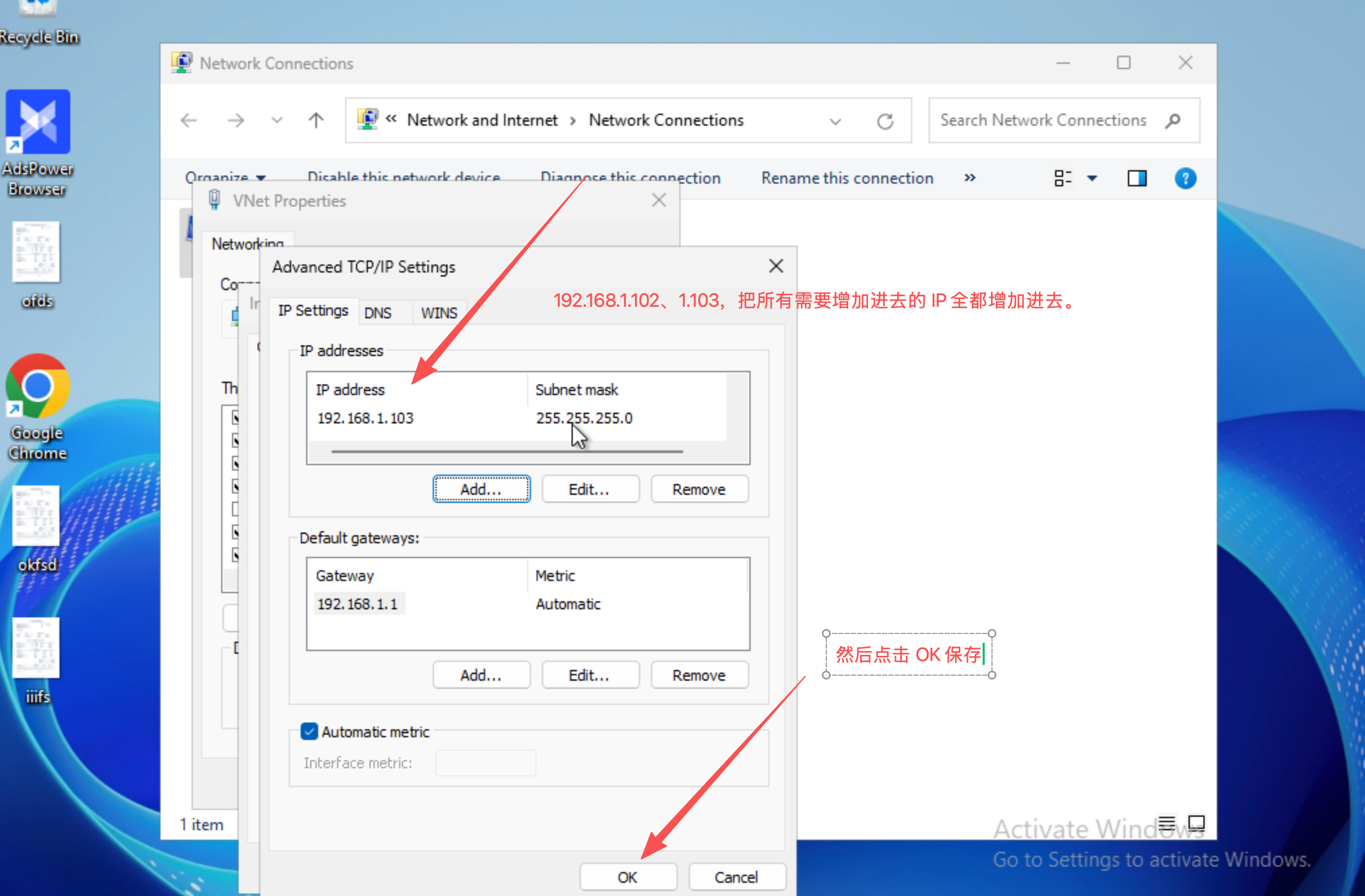Open the view options dropdown arrow
The width and height of the screenshot is (1365, 896).
(1092, 178)
